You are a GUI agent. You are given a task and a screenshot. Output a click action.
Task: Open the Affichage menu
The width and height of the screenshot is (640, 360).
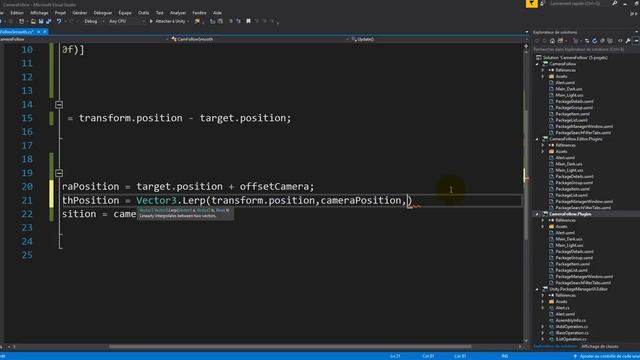point(39,13)
